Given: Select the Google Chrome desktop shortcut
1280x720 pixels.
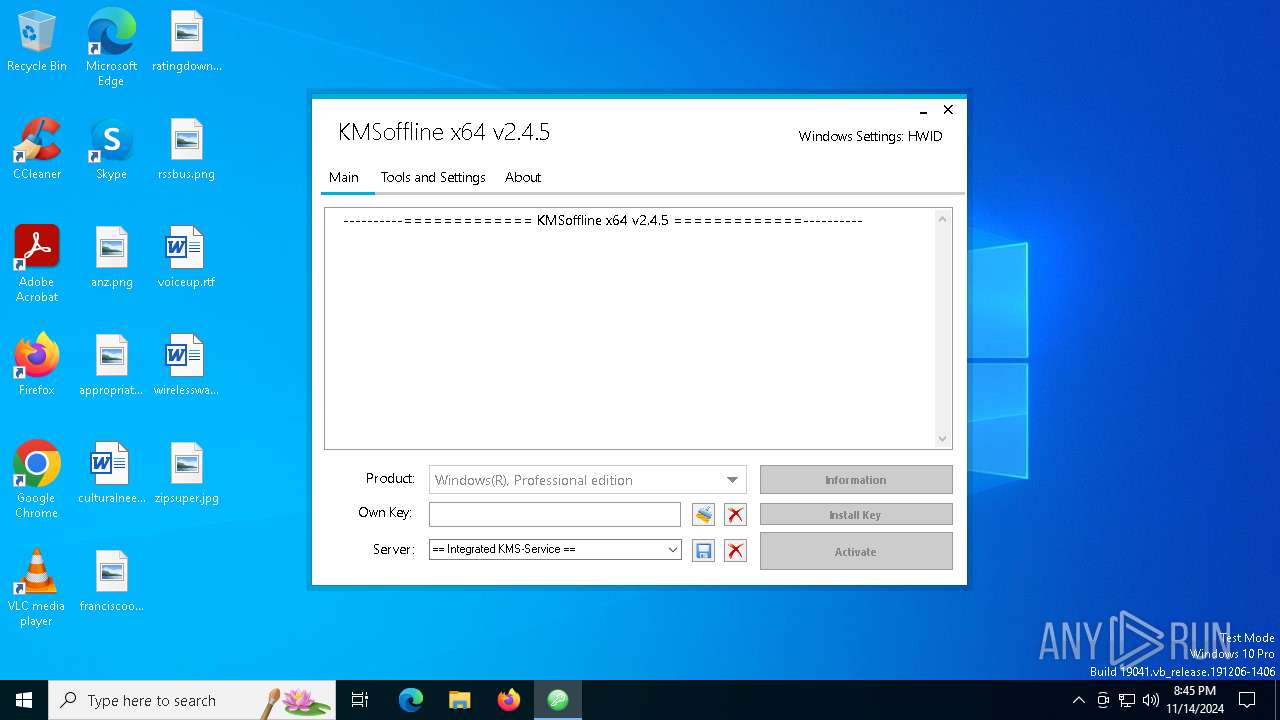Looking at the screenshot, I should click(37, 480).
